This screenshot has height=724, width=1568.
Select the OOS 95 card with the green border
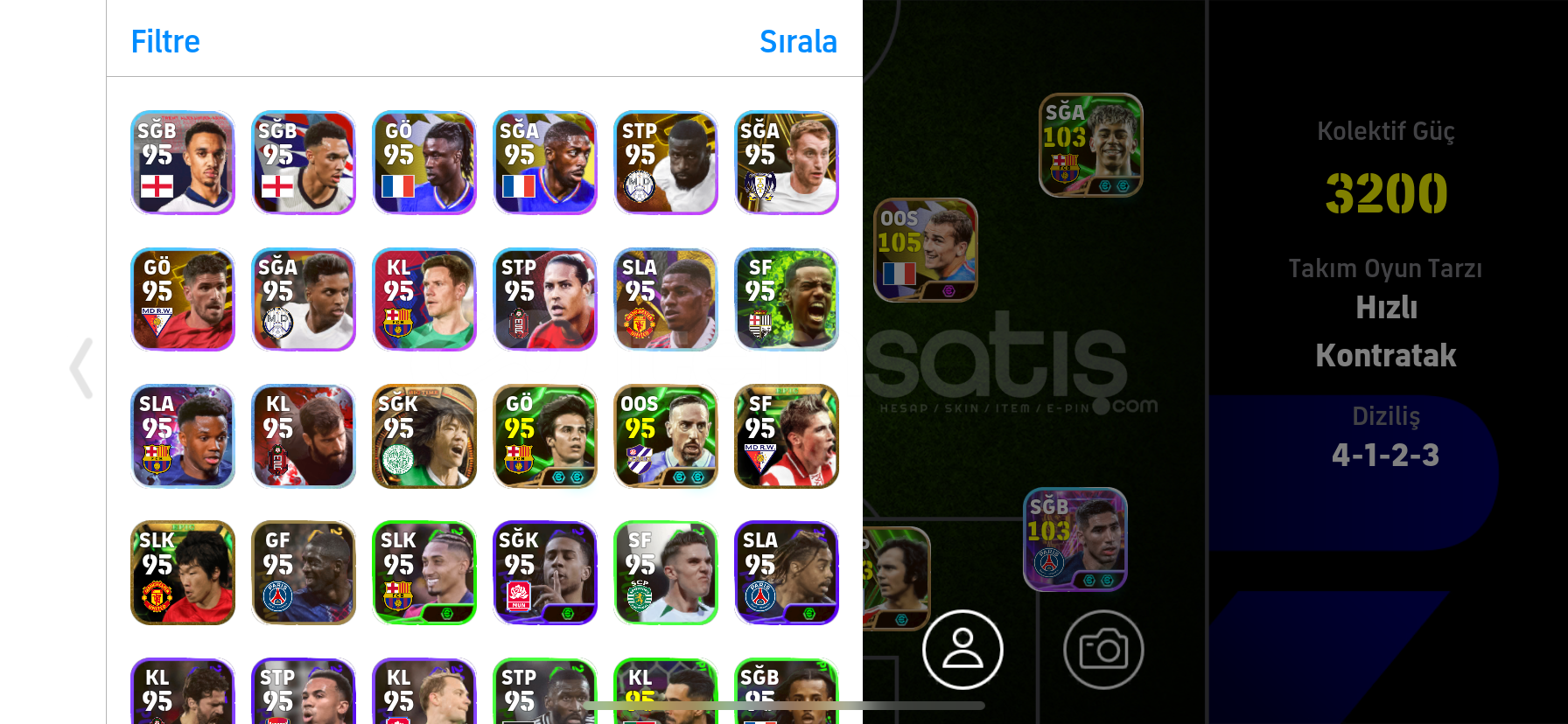[x=666, y=436]
